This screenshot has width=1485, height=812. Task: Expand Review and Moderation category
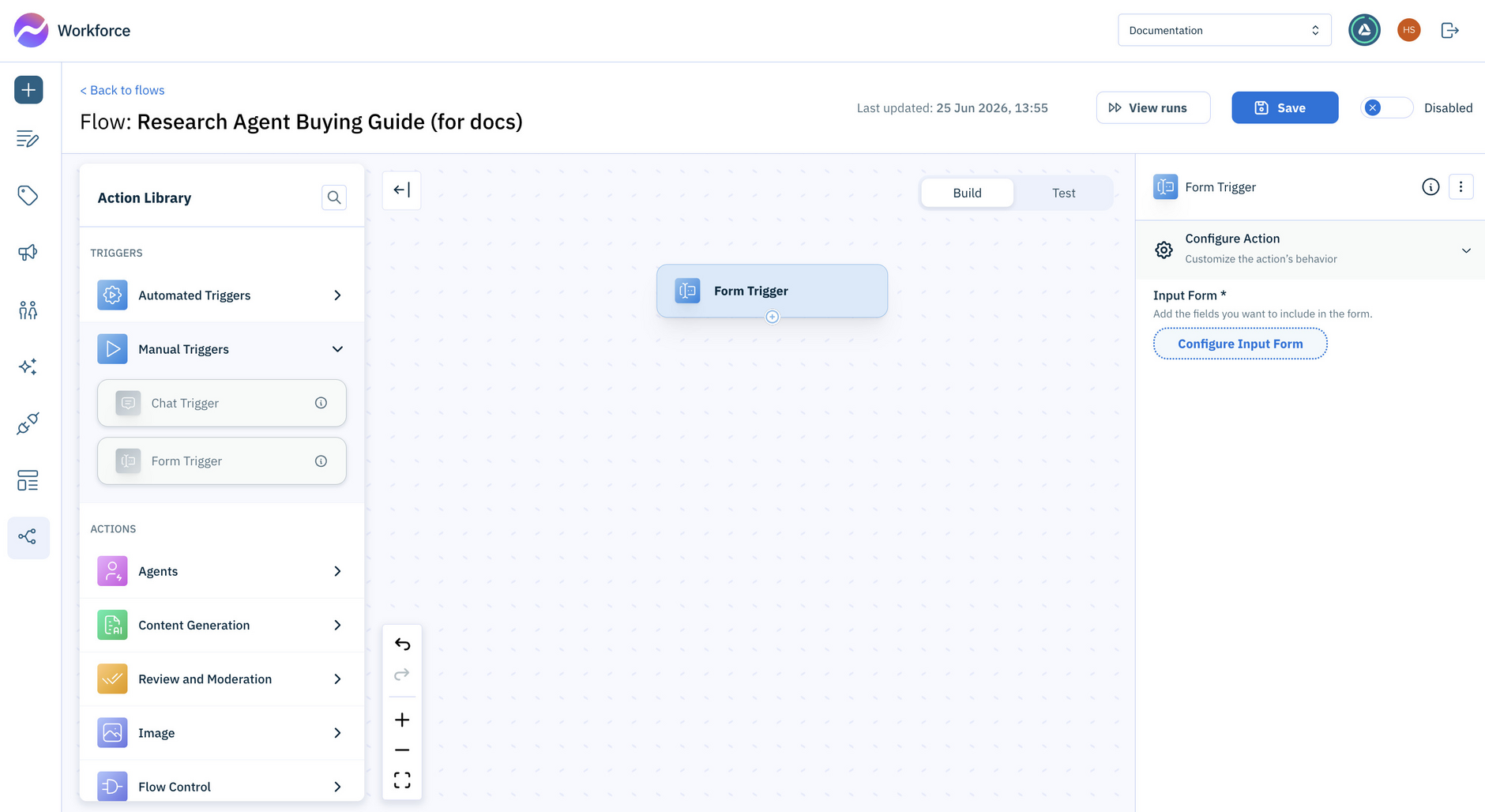coord(222,679)
